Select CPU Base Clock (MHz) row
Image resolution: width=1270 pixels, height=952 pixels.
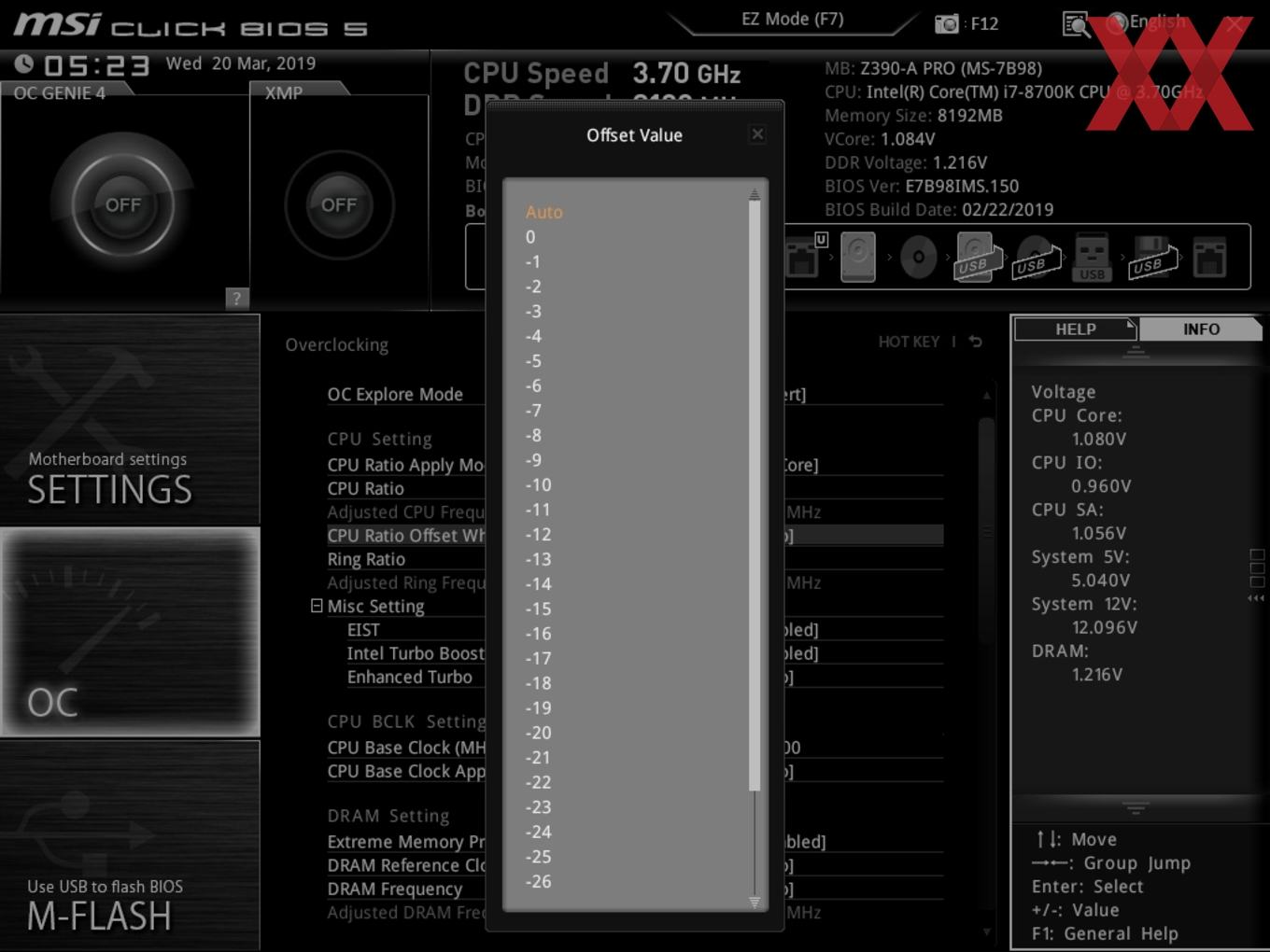click(x=406, y=748)
